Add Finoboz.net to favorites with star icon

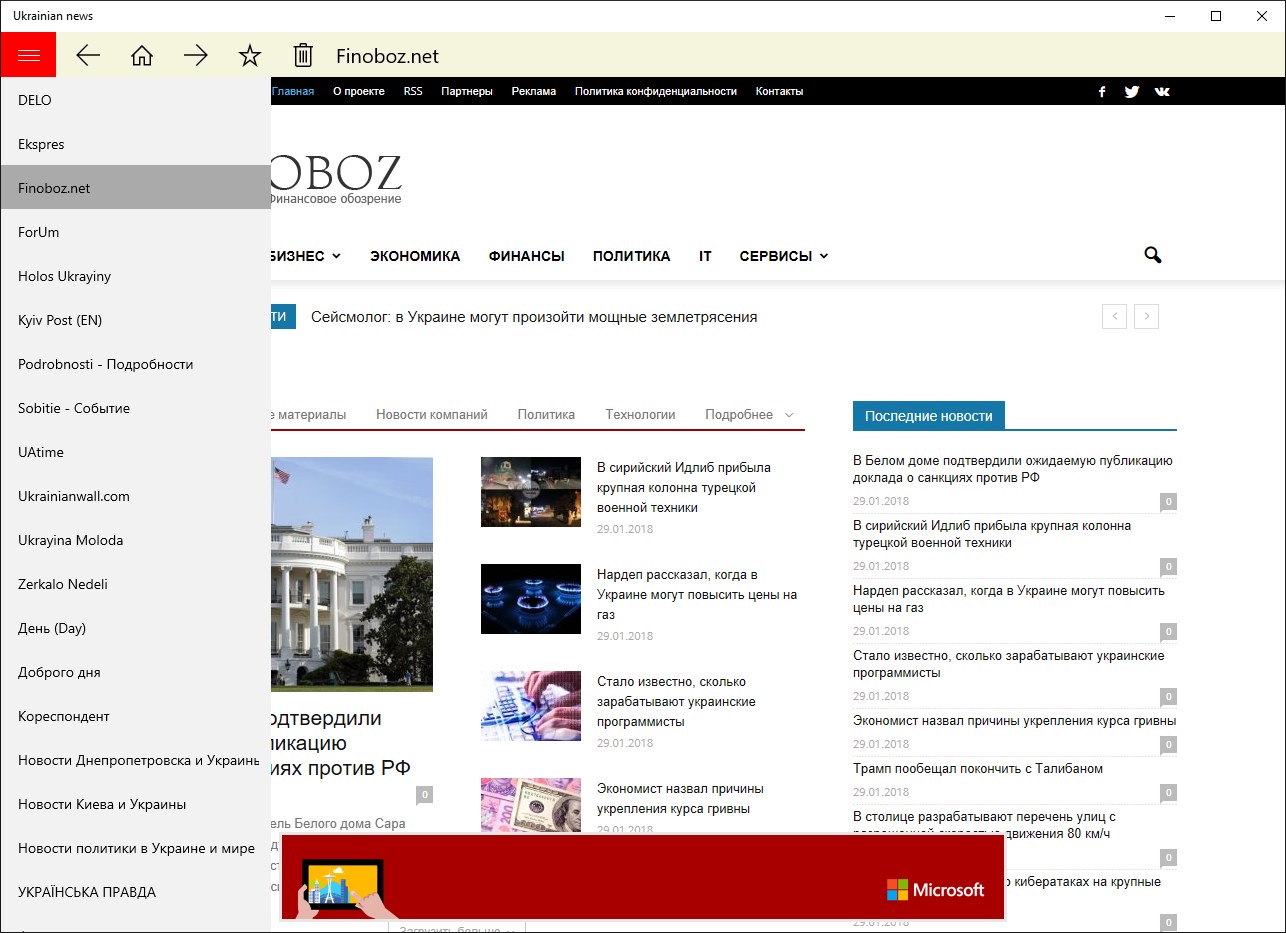click(x=250, y=56)
